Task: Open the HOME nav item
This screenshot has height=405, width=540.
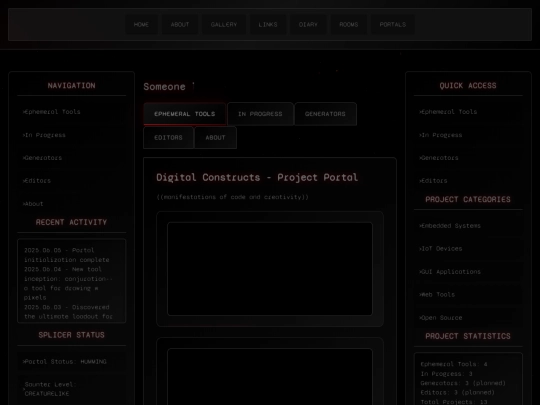Action: (141, 24)
